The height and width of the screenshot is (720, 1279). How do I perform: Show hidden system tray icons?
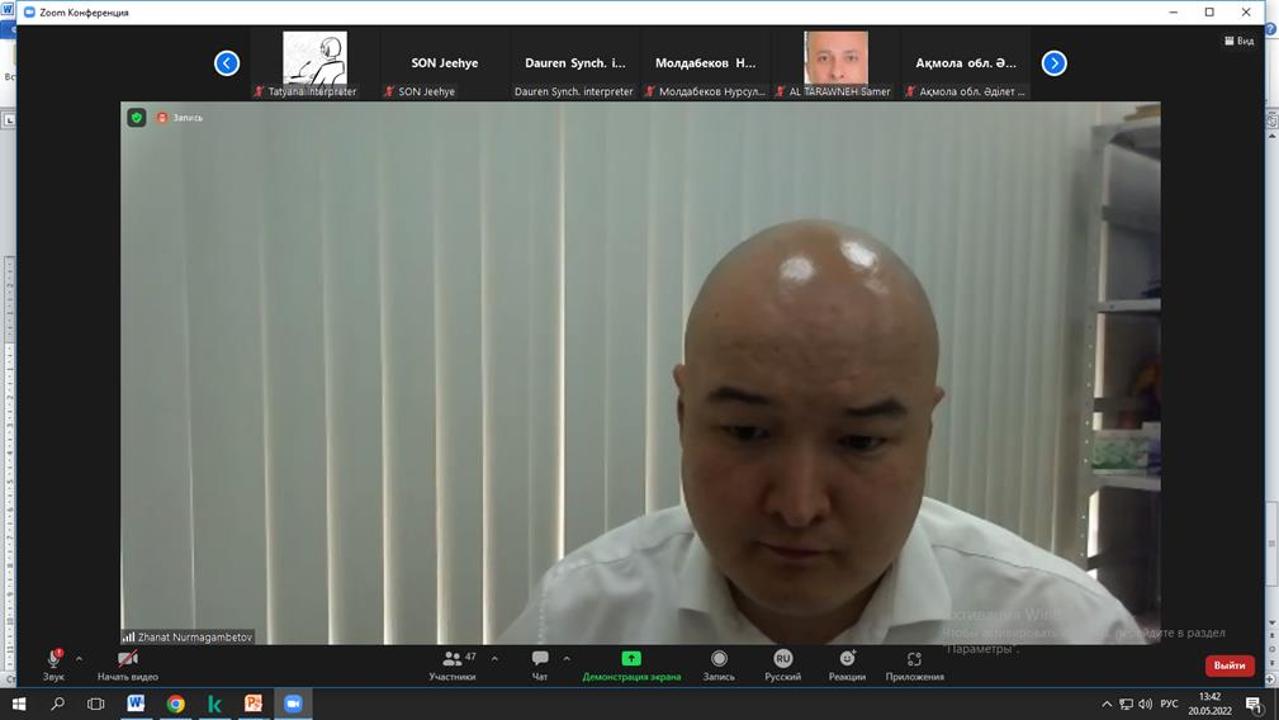pyautogui.click(x=1106, y=704)
